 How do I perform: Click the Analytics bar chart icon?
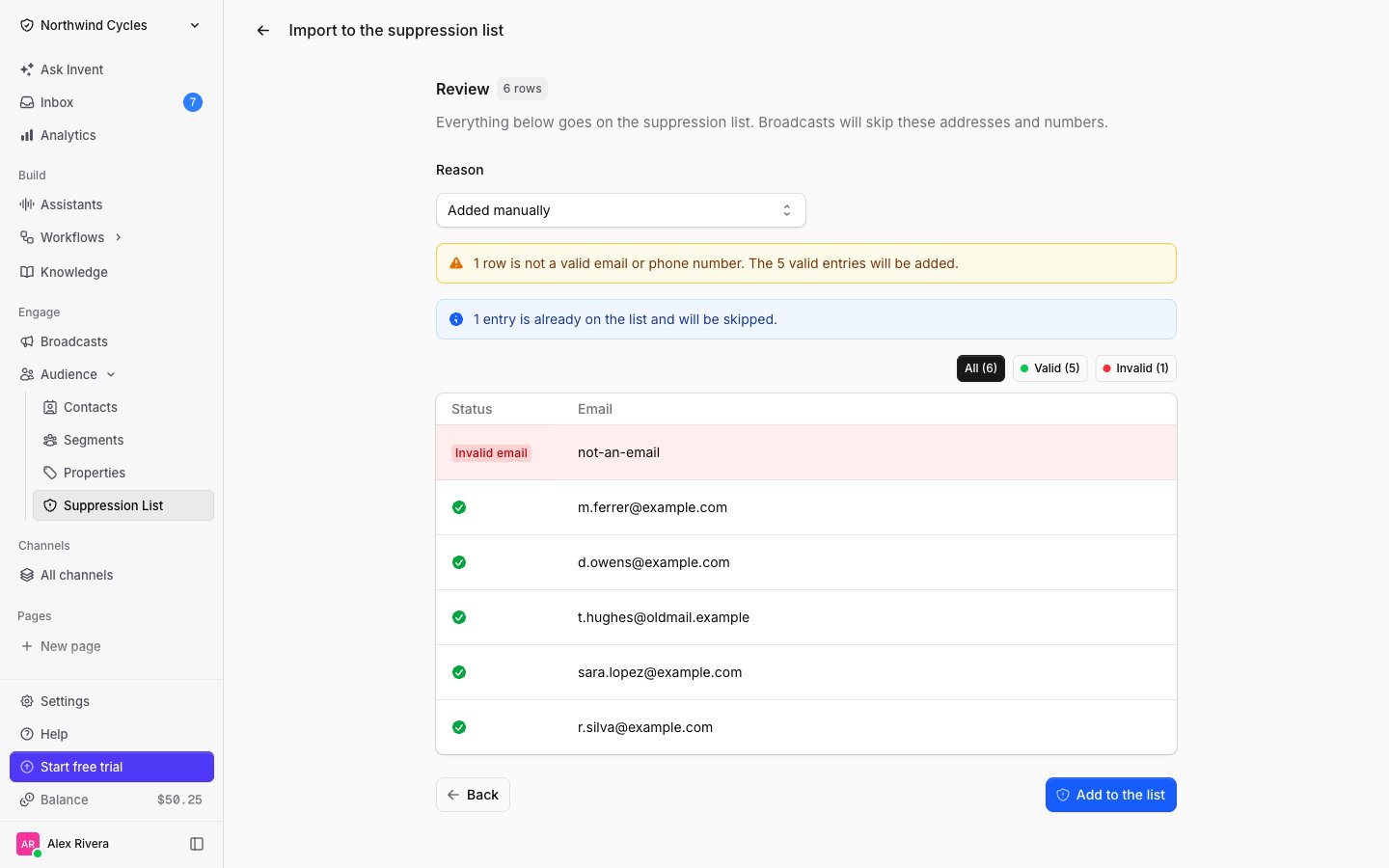click(x=27, y=135)
